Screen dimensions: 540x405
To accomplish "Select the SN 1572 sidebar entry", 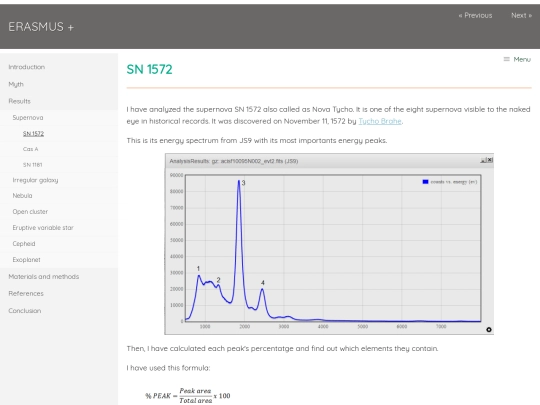I will 33,134.
